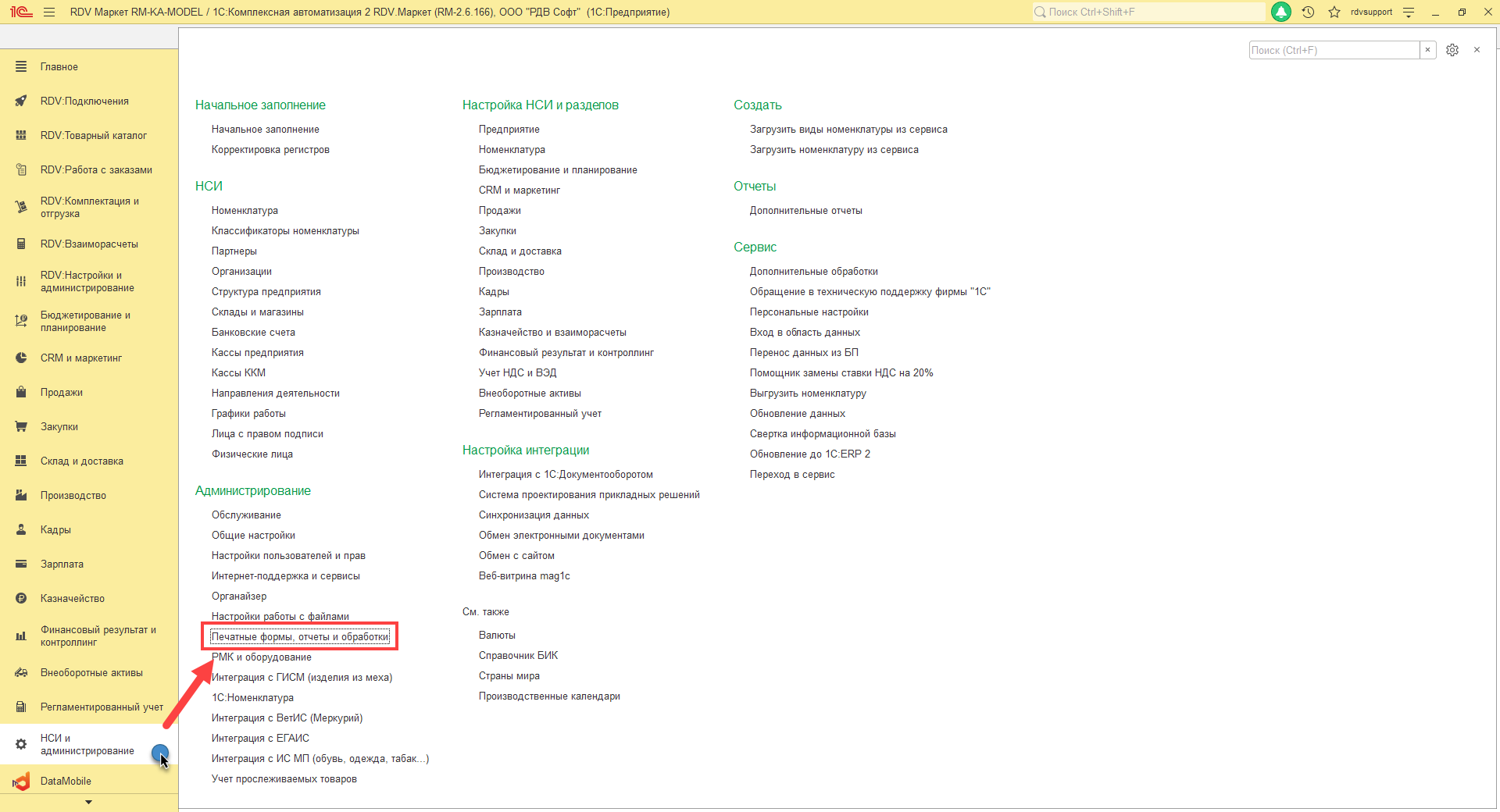Open Обслуживание administration link
1500x812 pixels.
[246, 515]
